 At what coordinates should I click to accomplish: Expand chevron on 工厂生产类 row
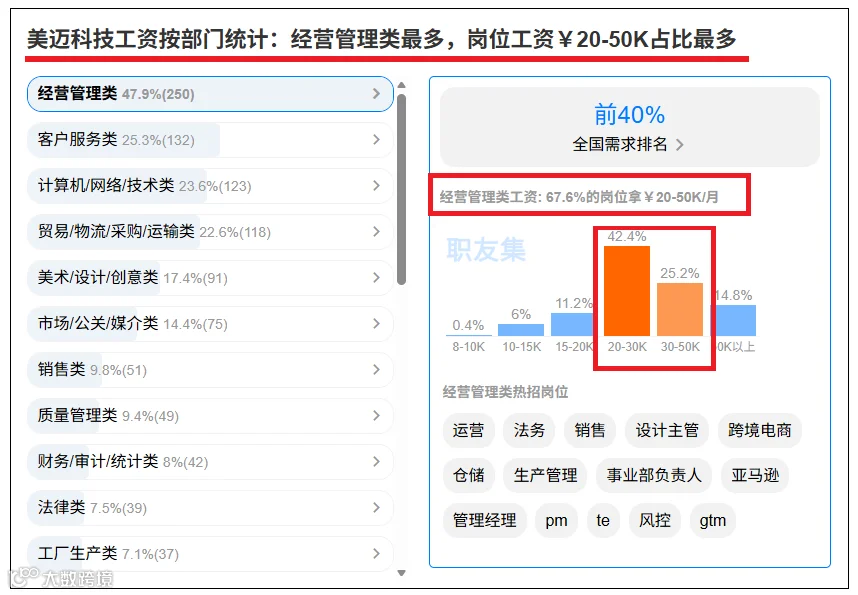click(376, 553)
